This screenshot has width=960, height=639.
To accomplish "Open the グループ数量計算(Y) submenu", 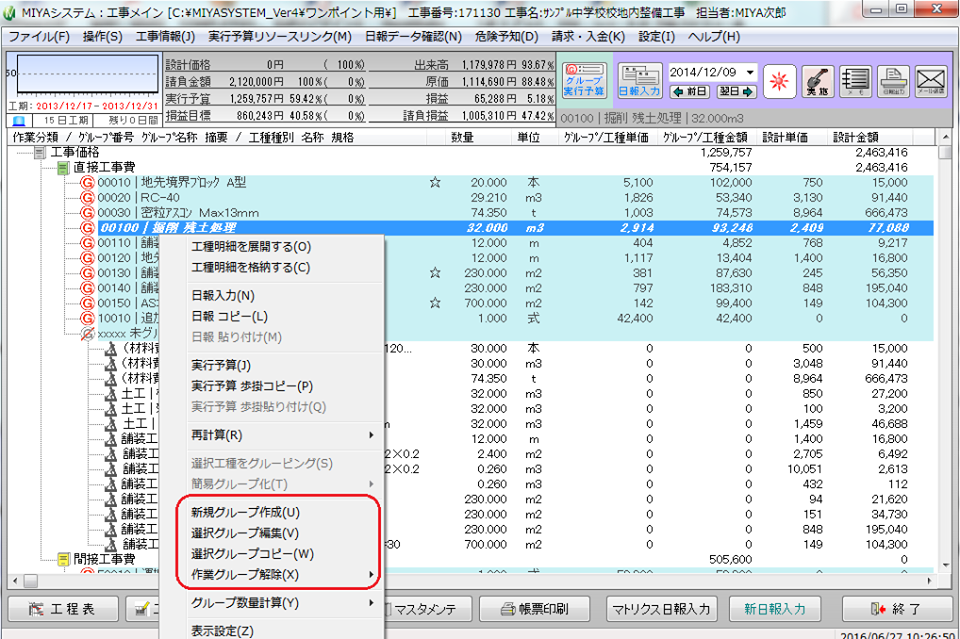I will pyautogui.click(x=271, y=603).
